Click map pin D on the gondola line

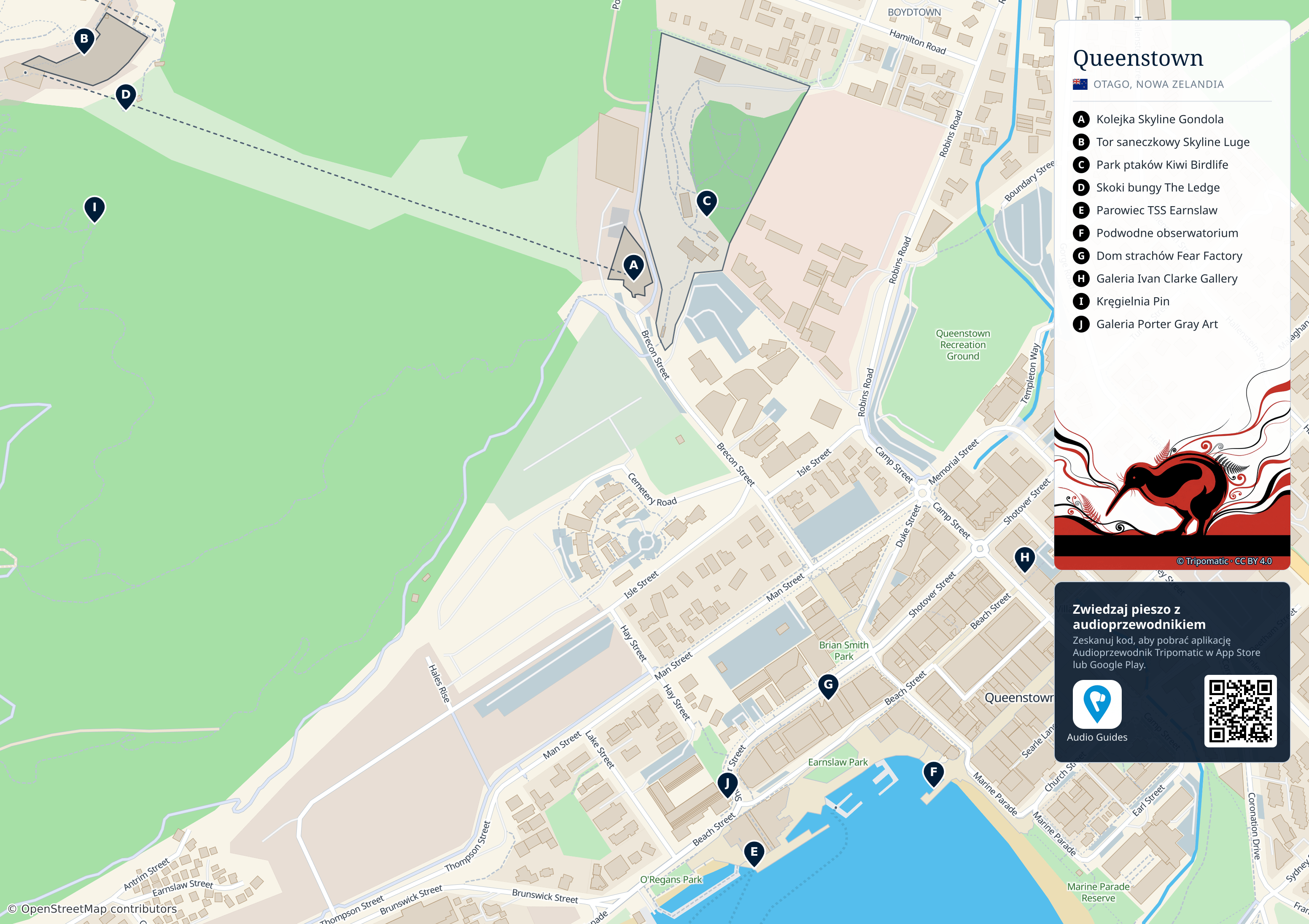(126, 96)
